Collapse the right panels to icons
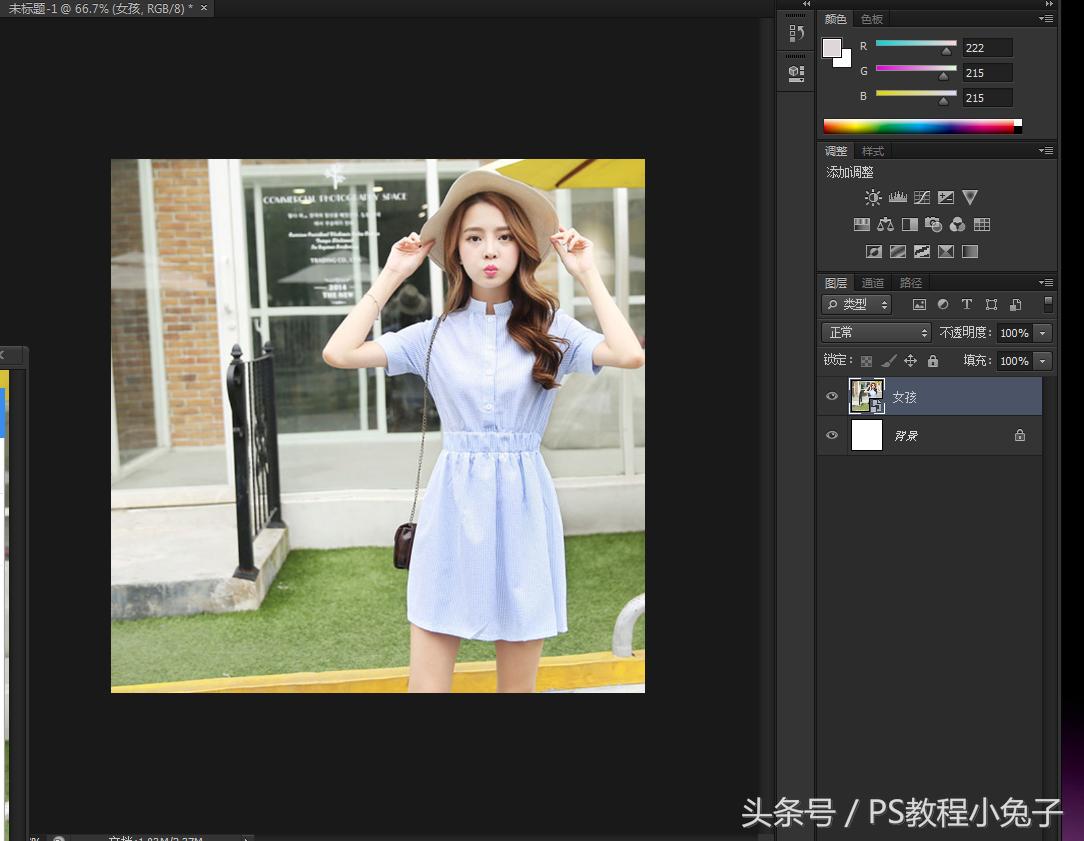 (1049, 4)
